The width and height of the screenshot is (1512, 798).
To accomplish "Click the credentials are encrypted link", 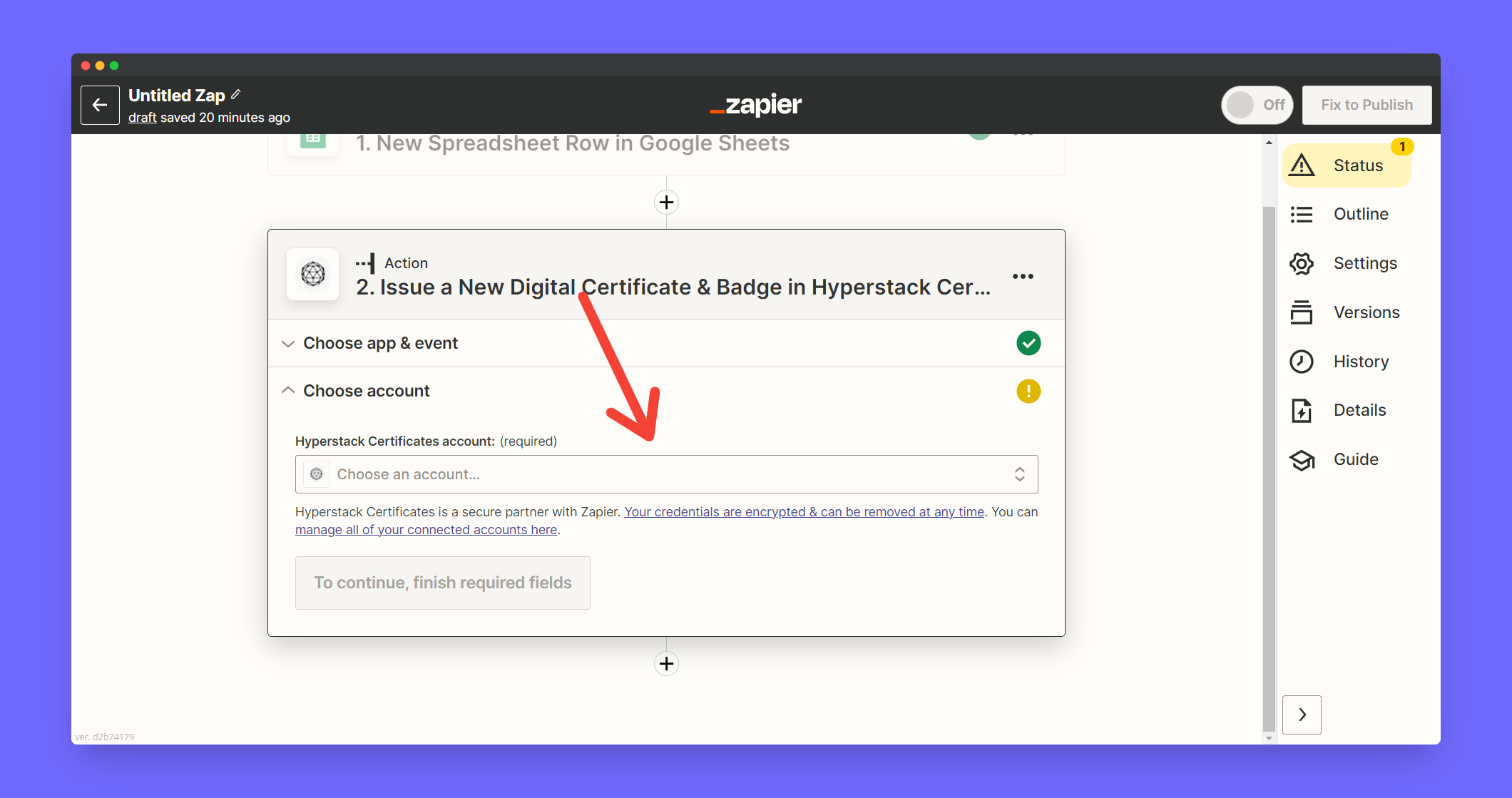I will 804,512.
